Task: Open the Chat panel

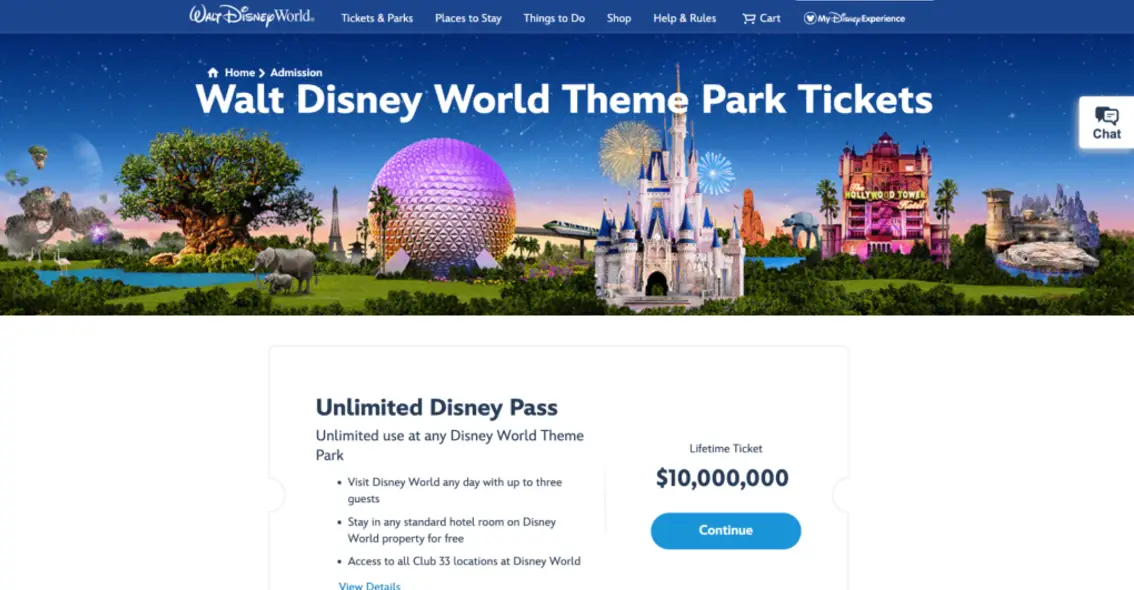Action: click(x=1106, y=125)
